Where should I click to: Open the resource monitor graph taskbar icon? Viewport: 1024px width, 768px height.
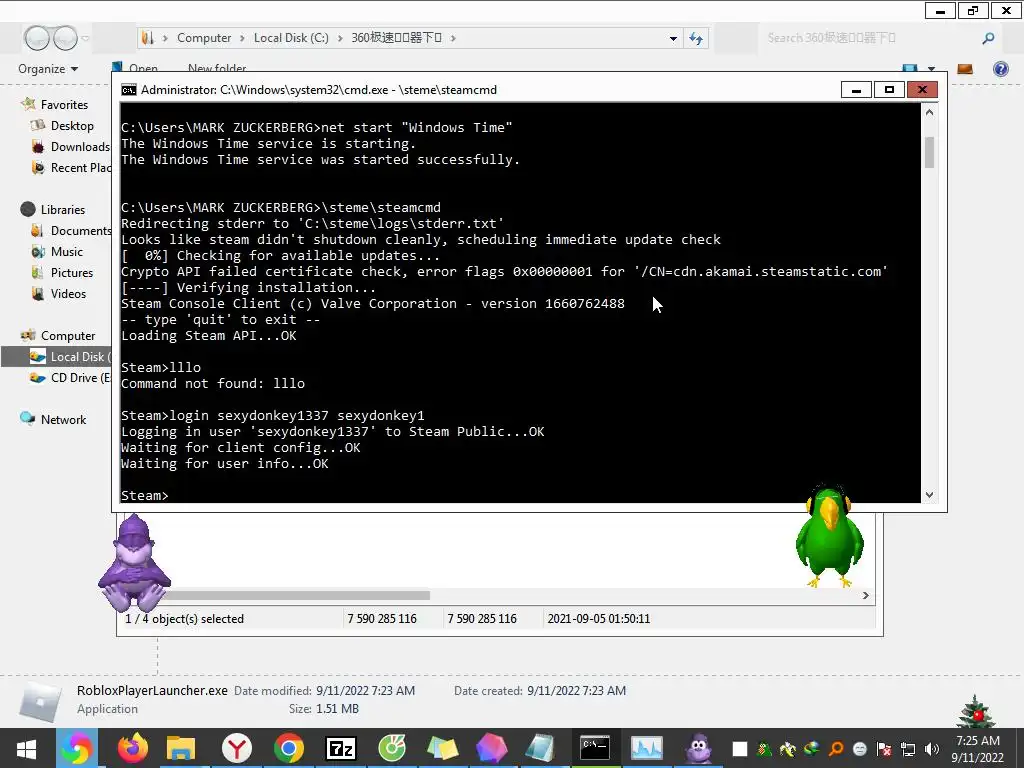[x=647, y=748]
